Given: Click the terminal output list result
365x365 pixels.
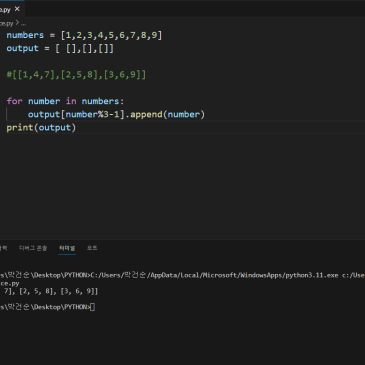Looking at the screenshot, I should [49, 291].
